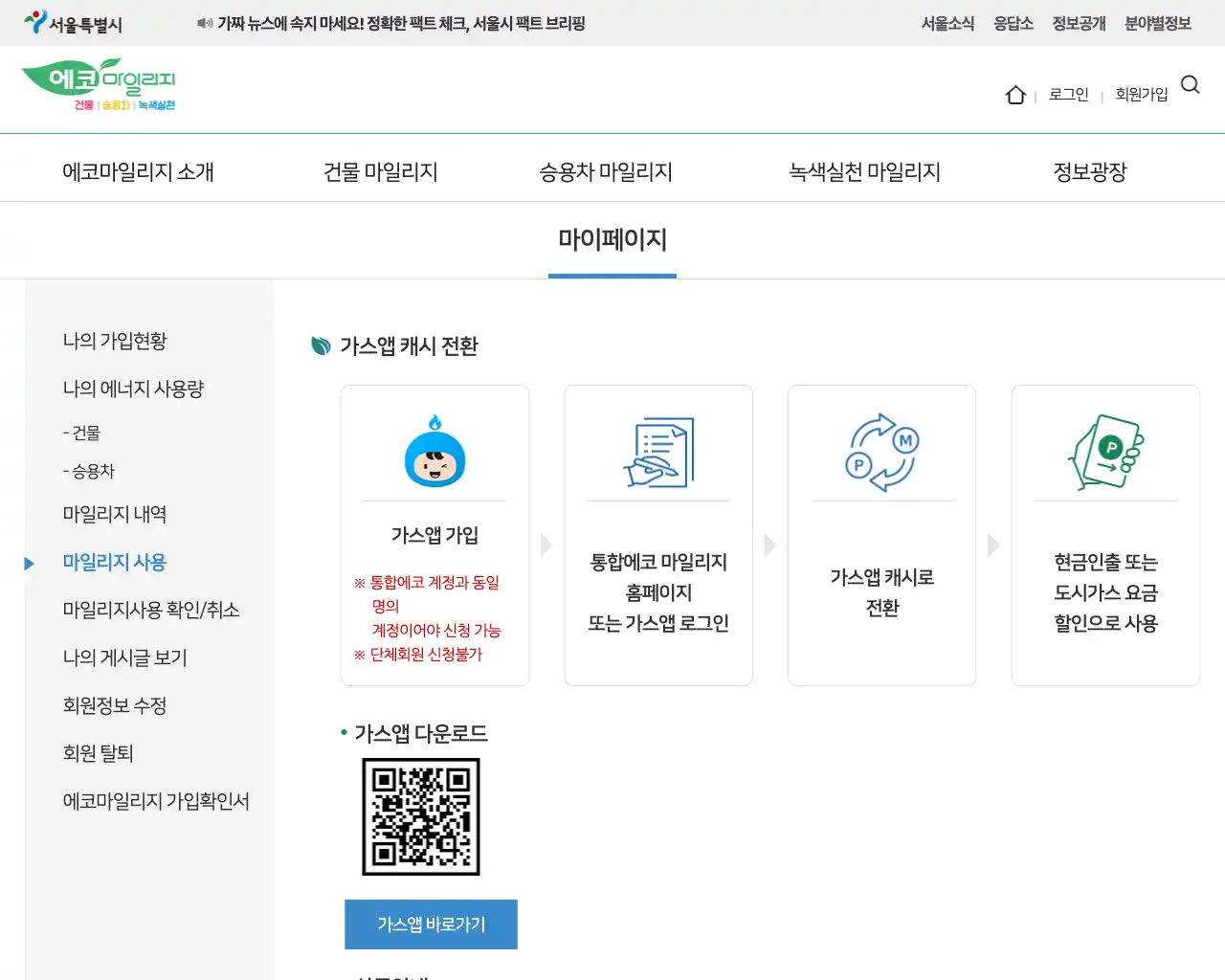Open 에코마일리지 가입확인서 in sidebar
This screenshot has height=980, width=1225.
point(156,801)
